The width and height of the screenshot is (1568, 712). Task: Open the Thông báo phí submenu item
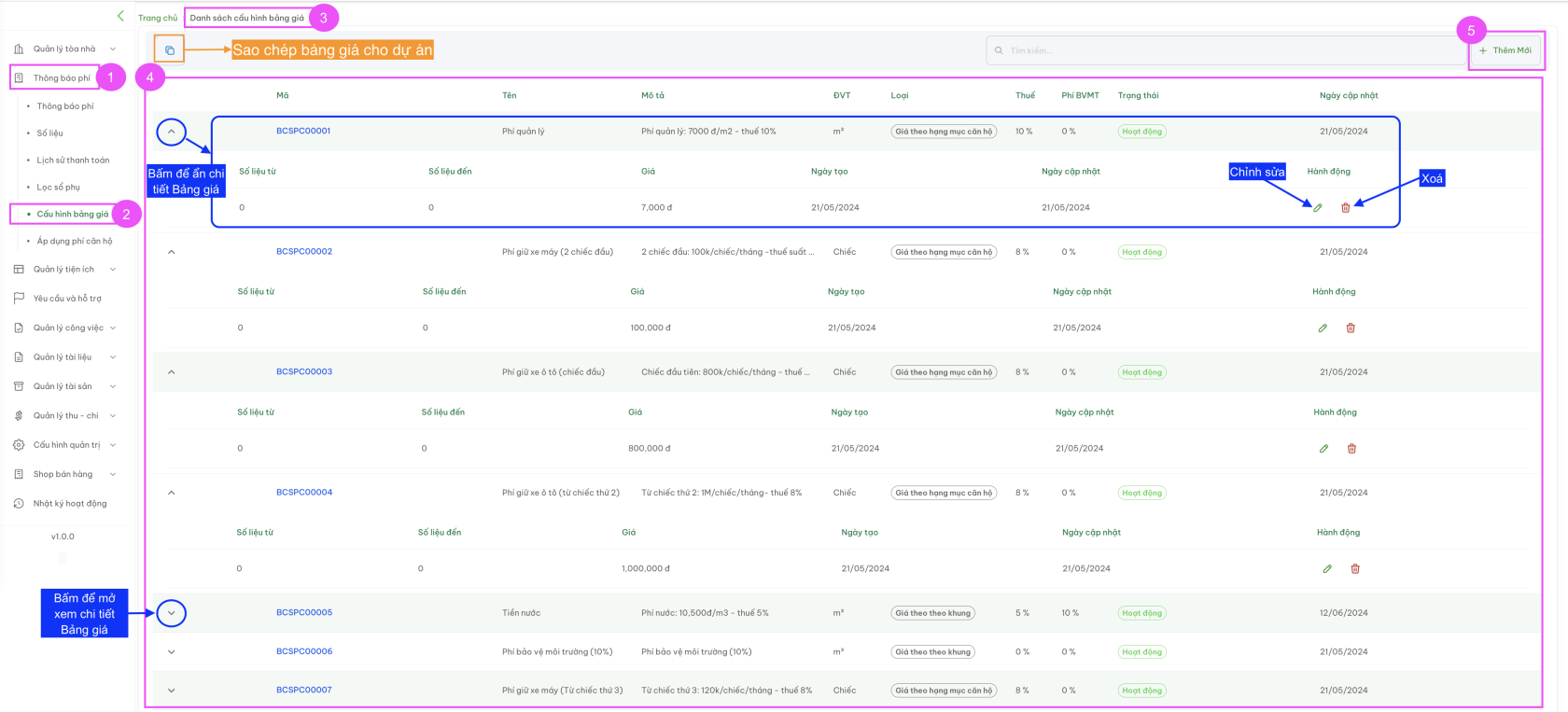pyautogui.click(x=65, y=106)
